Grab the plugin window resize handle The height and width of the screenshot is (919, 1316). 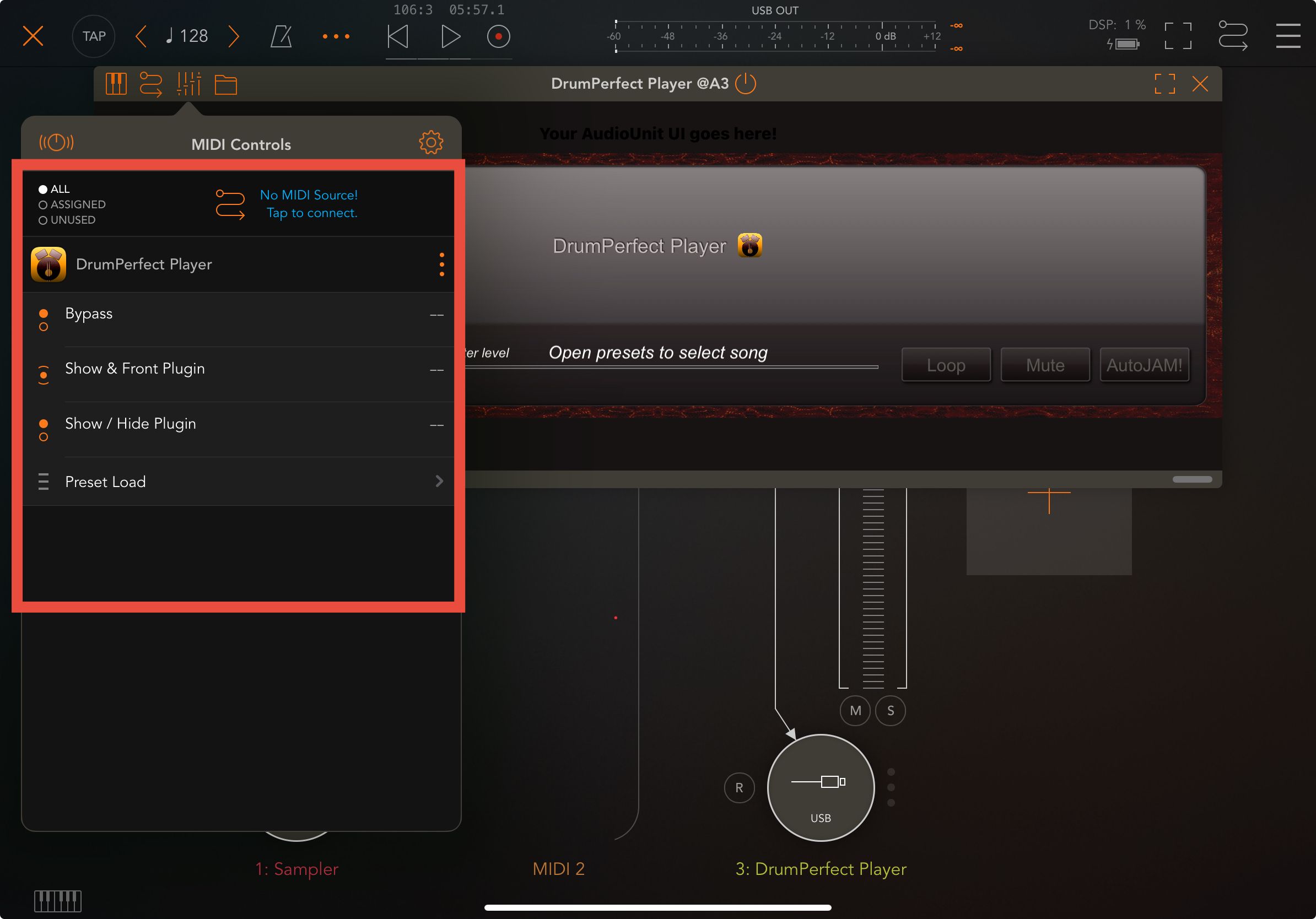click(x=1192, y=479)
